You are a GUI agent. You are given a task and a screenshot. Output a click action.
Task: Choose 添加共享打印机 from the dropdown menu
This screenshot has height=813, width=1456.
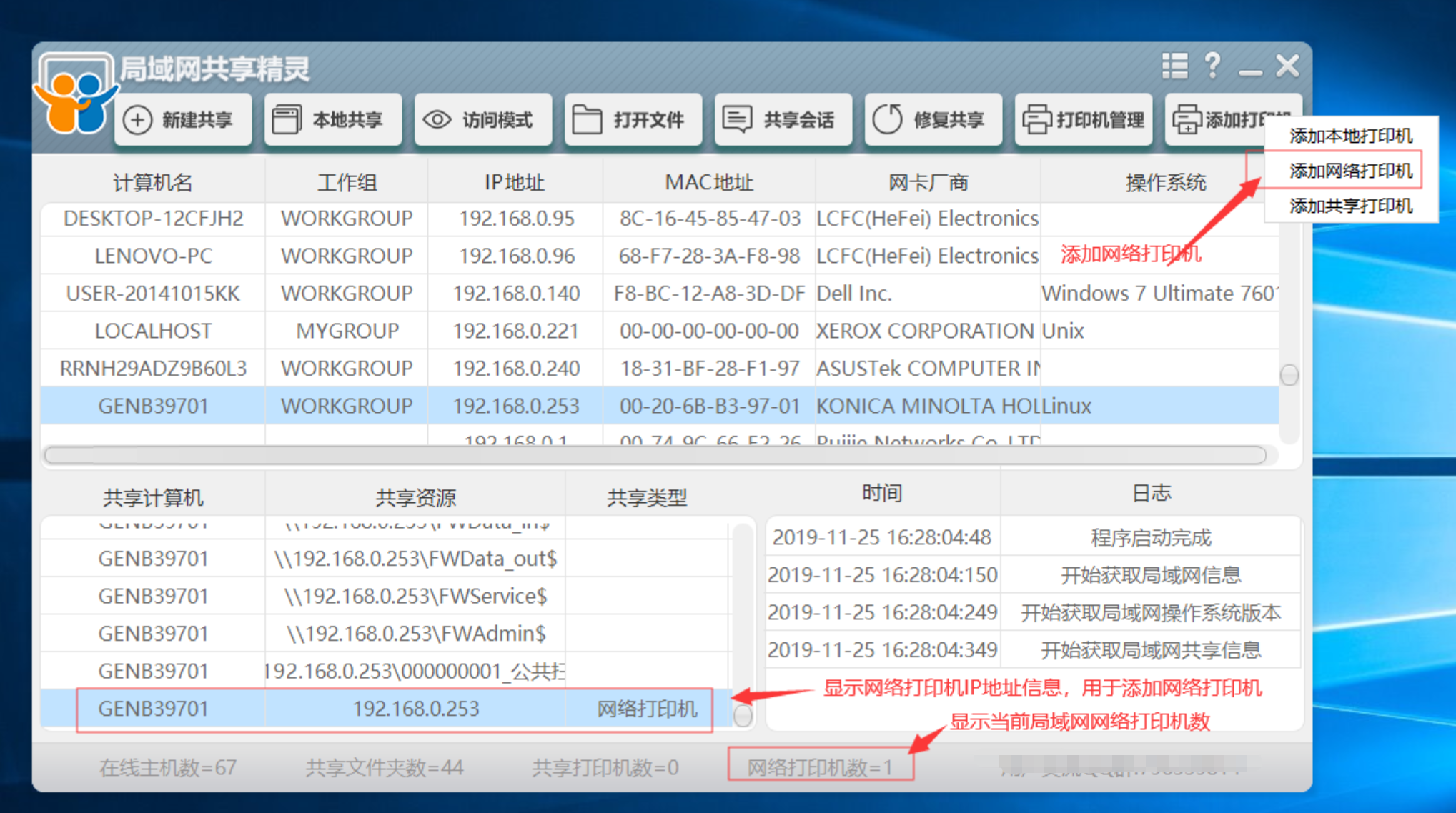point(1351,206)
